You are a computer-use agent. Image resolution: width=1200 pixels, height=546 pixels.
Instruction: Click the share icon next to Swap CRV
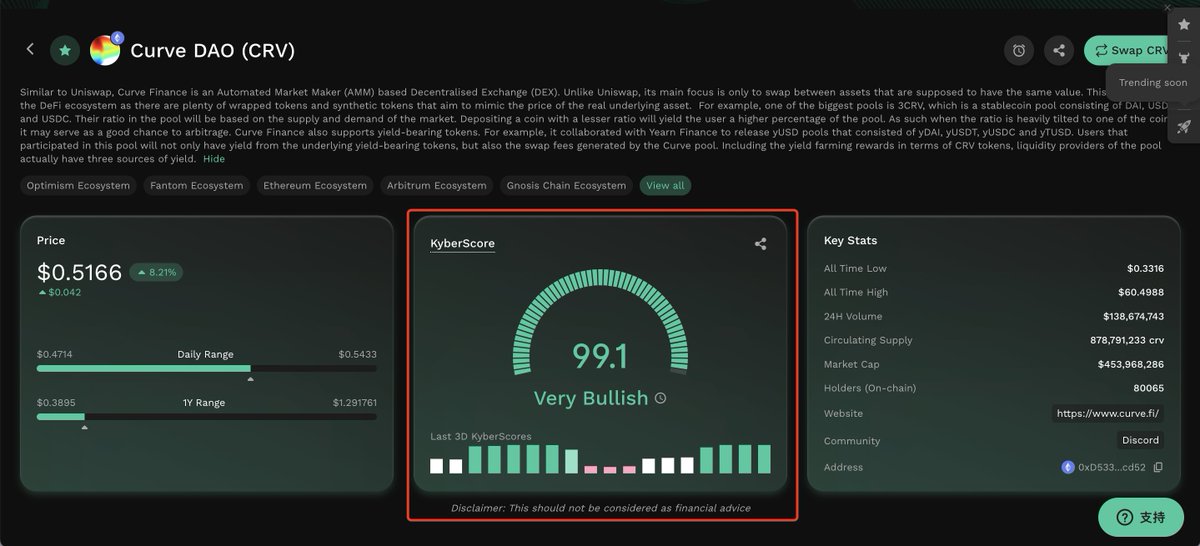click(x=1058, y=50)
